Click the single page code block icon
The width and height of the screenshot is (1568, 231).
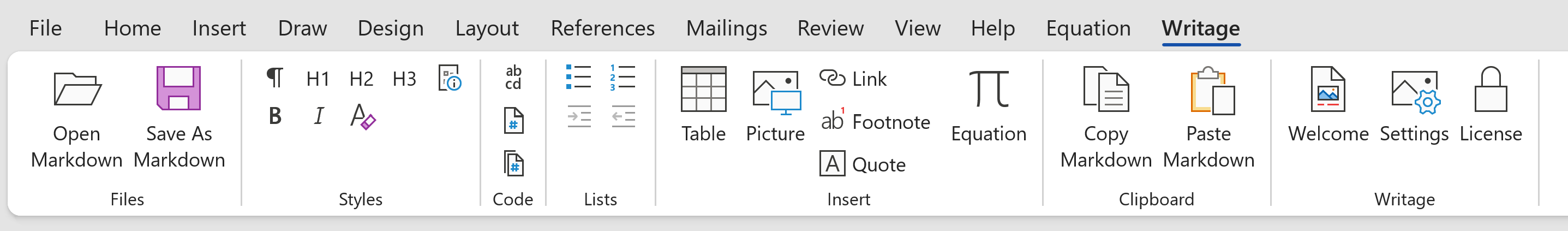[x=513, y=121]
